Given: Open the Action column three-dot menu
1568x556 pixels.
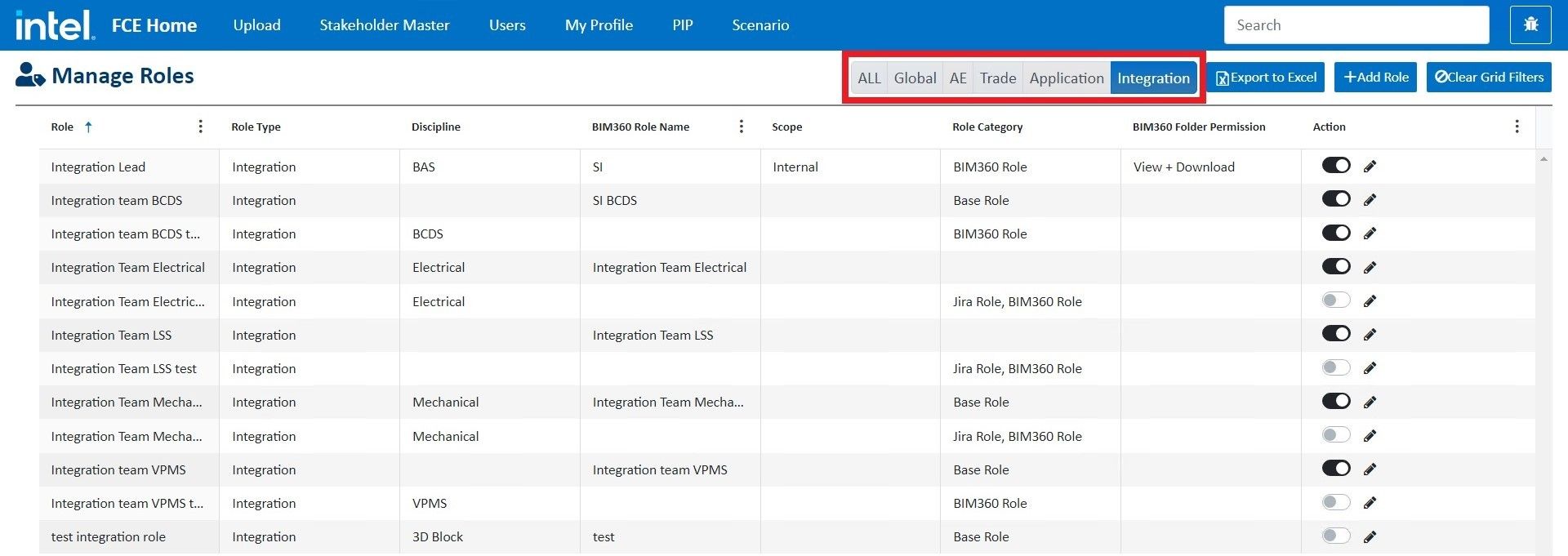Looking at the screenshot, I should click(1517, 127).
